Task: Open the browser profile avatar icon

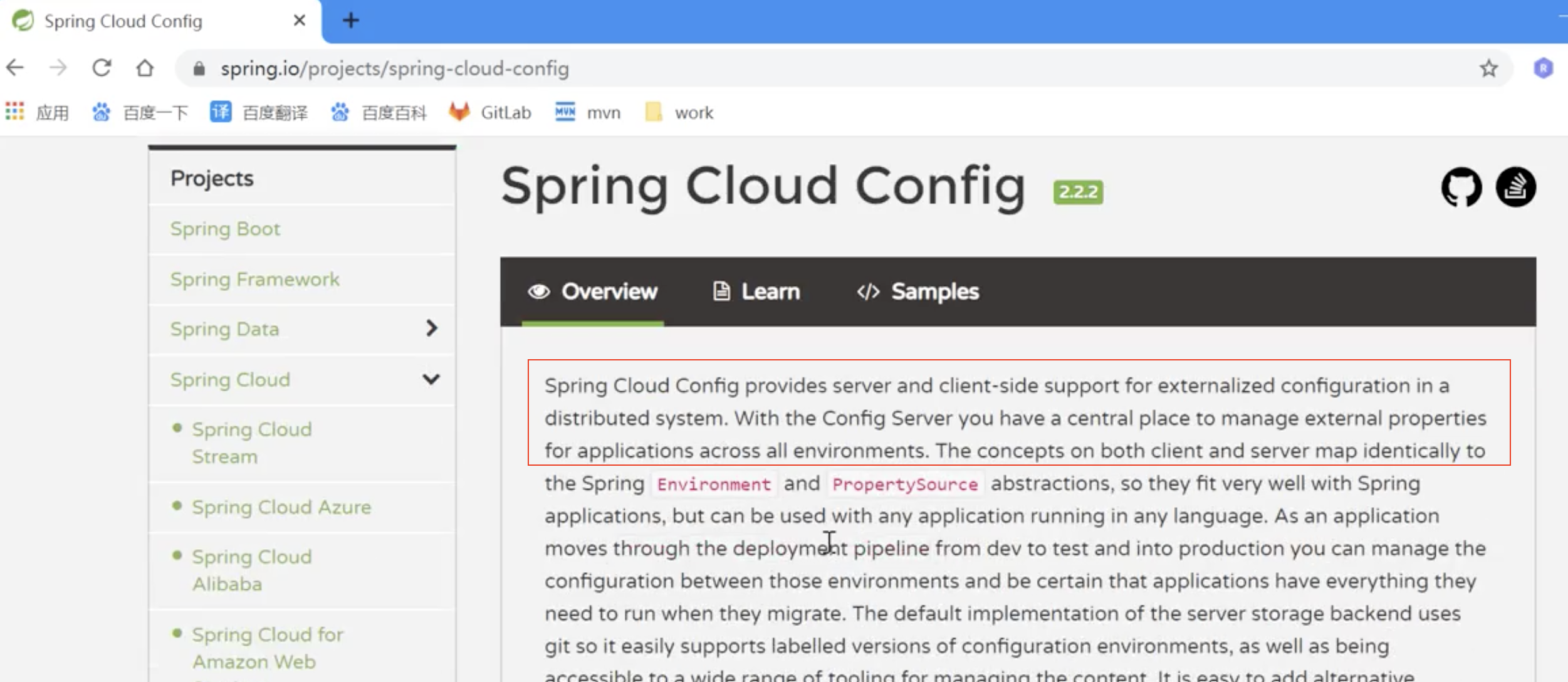Action: point(1543,68)
